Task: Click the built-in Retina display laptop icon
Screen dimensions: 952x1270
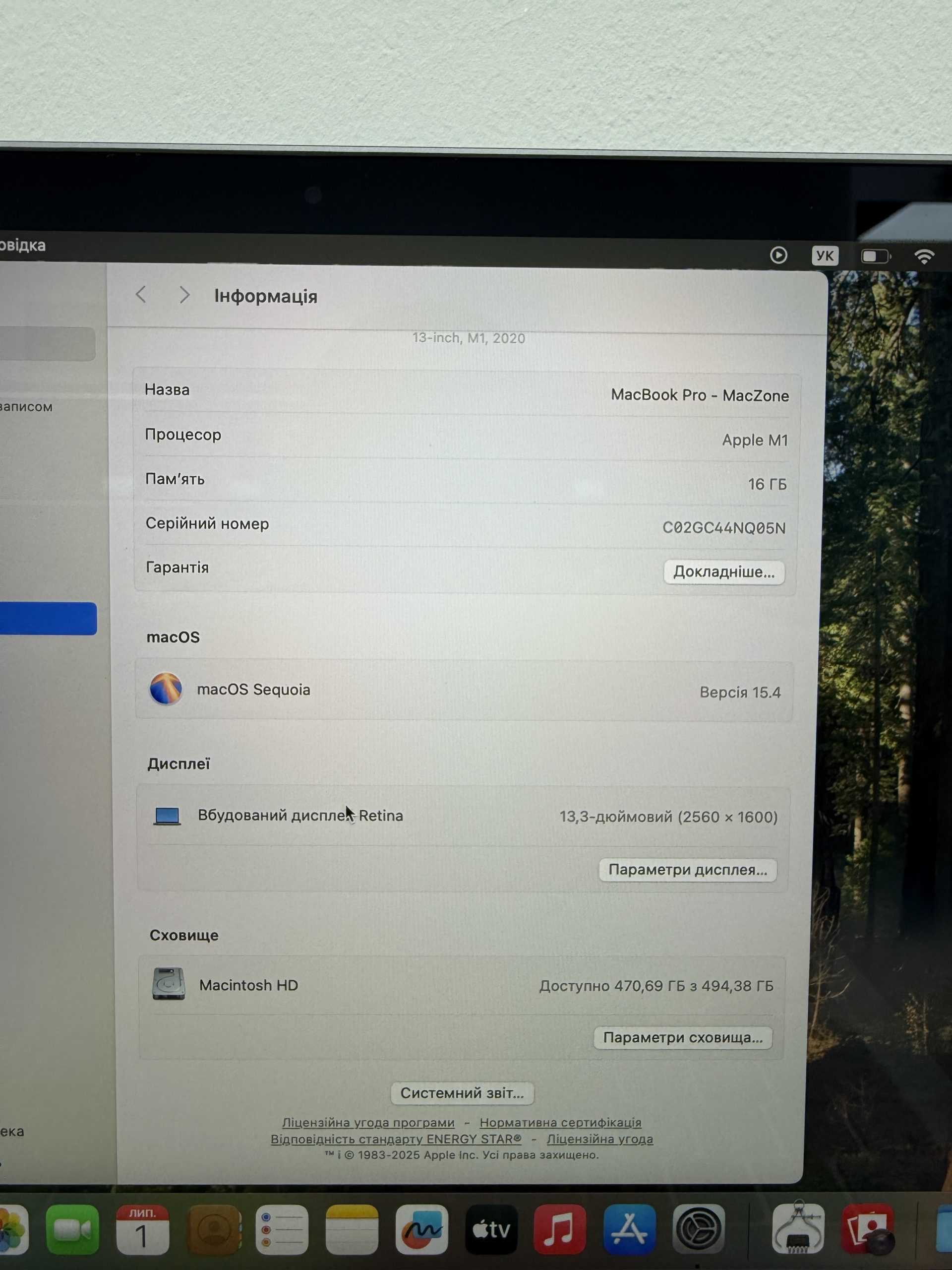Action: click(x=167, y=816)
